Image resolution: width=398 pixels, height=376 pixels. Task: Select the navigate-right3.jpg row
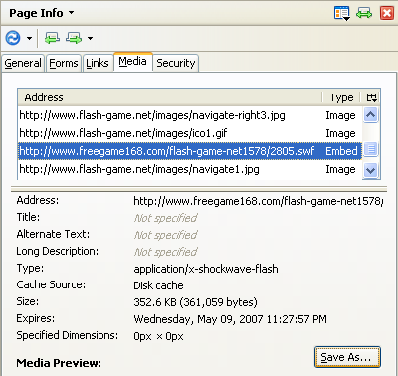(x=189, y=115)
